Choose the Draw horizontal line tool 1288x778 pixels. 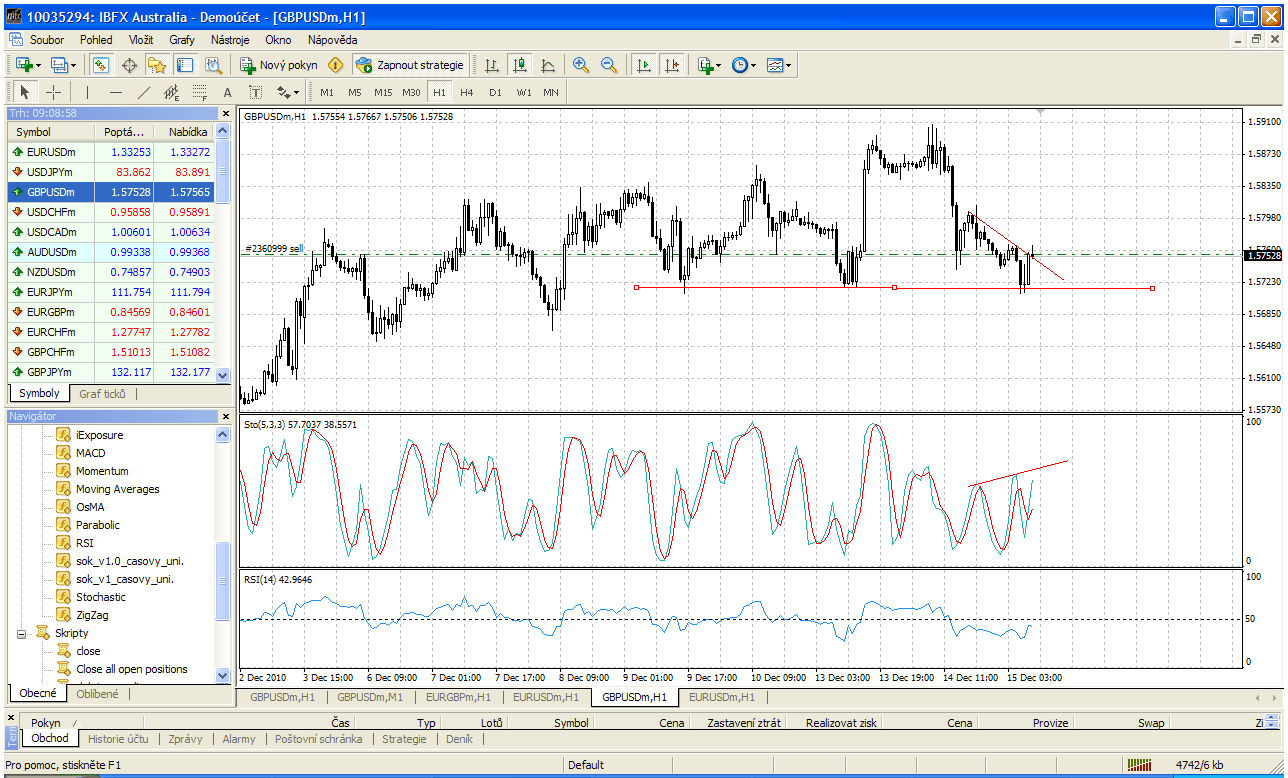(115, 92)
